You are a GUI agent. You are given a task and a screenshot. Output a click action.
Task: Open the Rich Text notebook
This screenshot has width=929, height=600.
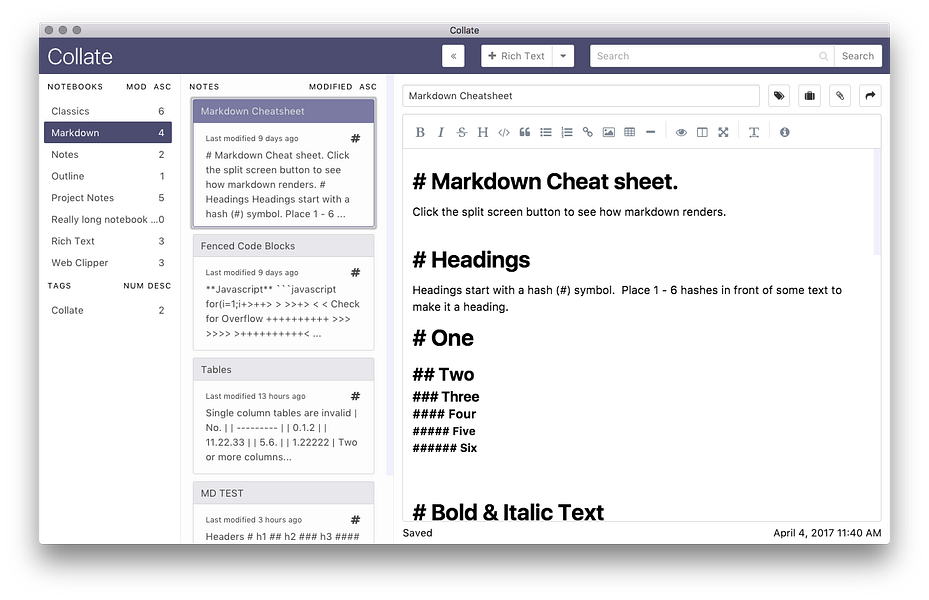[108, 241]
